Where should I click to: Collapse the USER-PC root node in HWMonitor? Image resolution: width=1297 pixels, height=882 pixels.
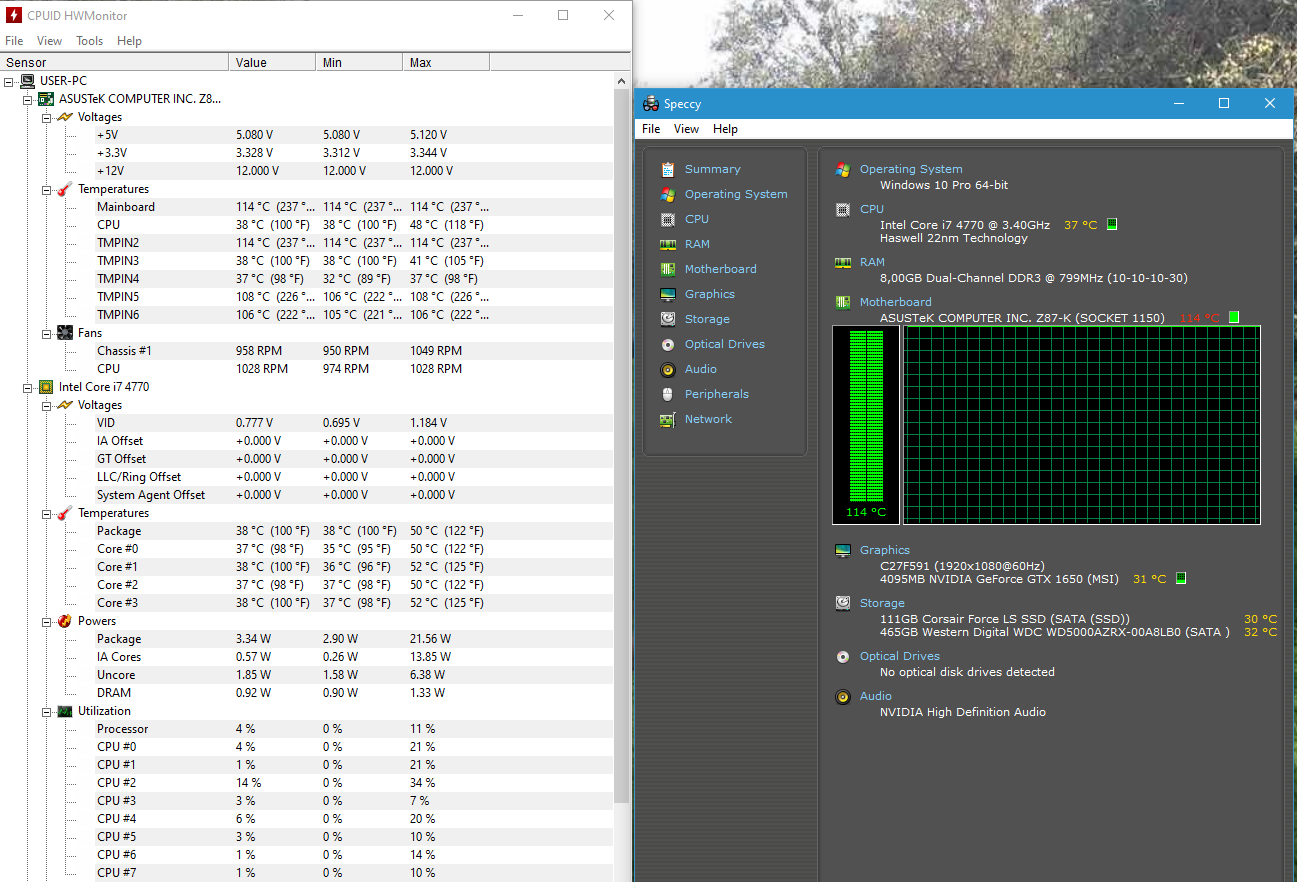point(9,81)
